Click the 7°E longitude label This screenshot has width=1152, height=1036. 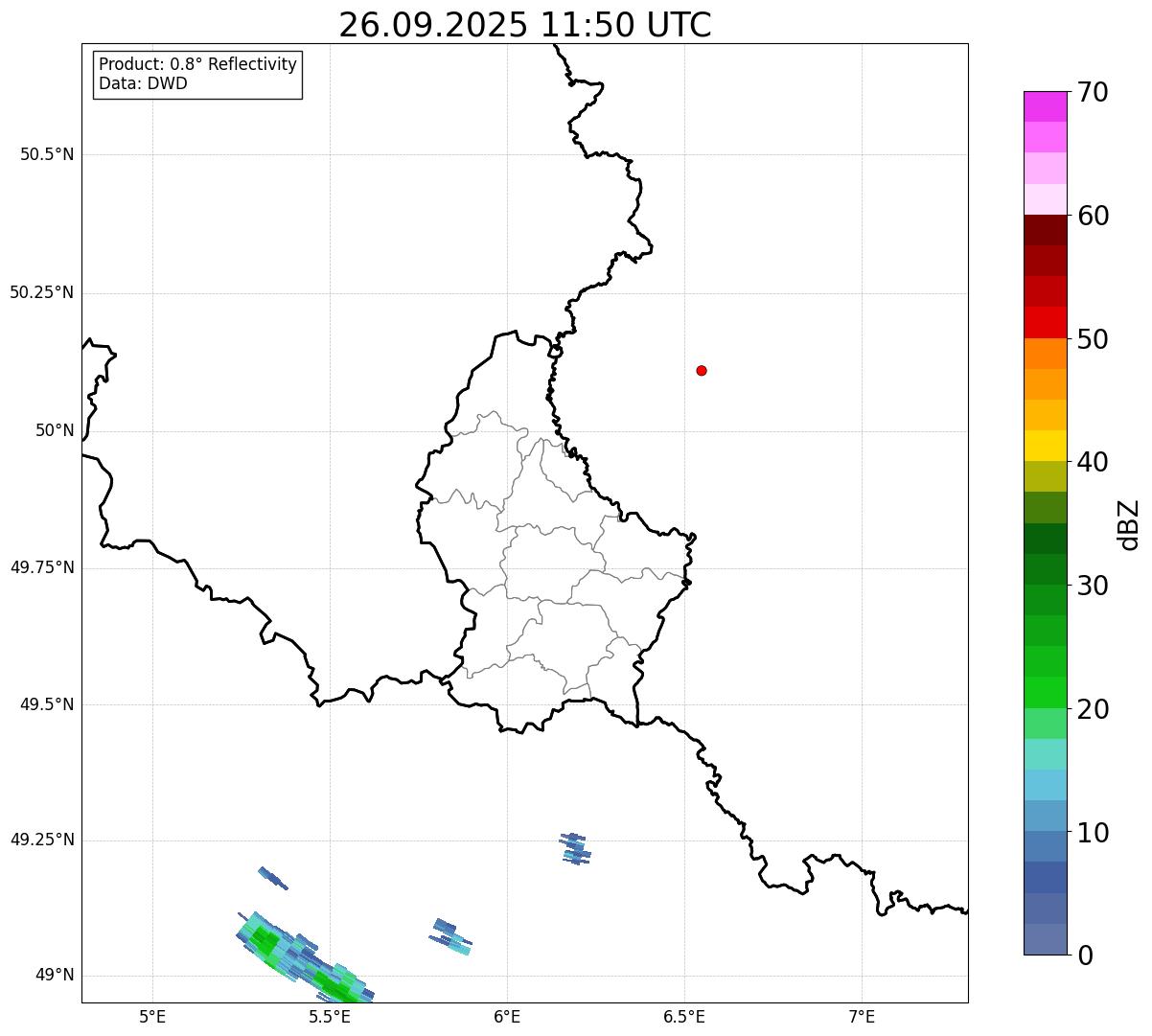(862, 1016)
